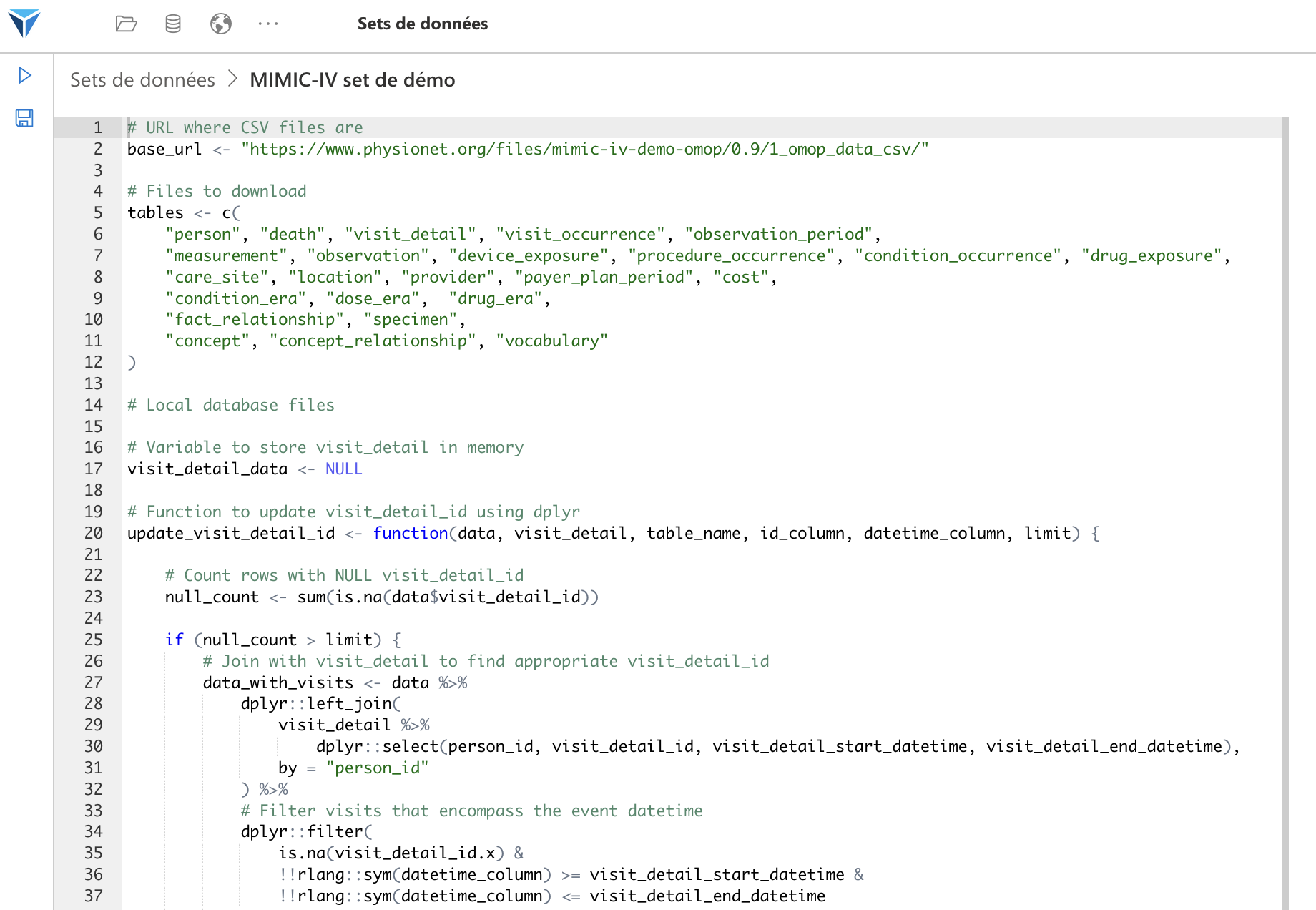Open the three-dots more menu
The width and height of the screenshot is (1316, 910).
(268, 24)
